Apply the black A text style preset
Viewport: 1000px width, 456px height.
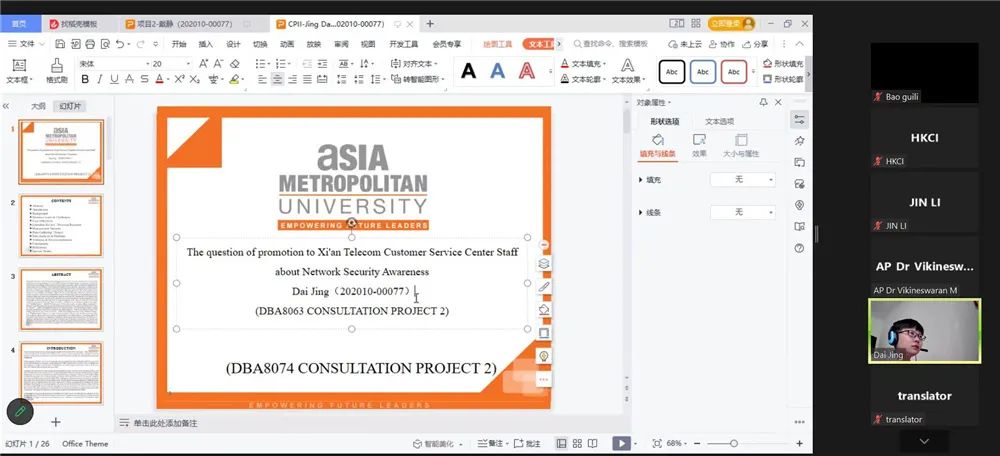[469, 71]
